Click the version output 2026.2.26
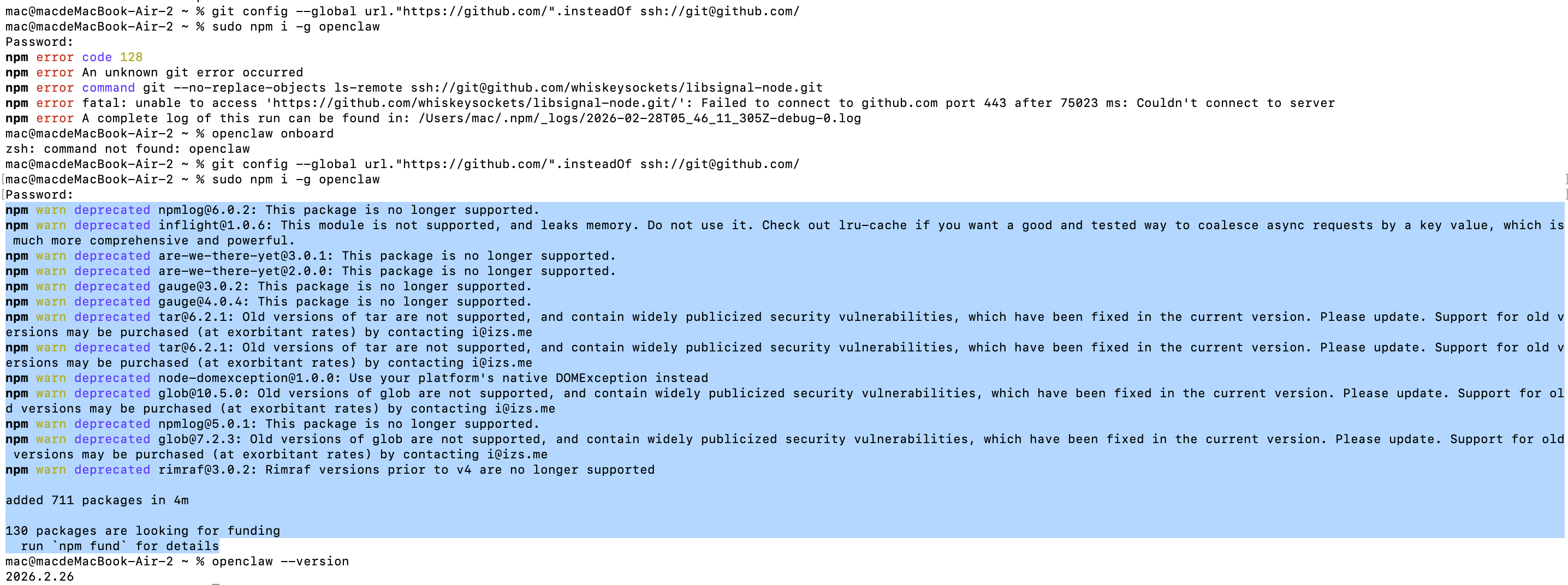Viewport: 1568px width, 585px height. pyautogui.click(x=39, y=576)
